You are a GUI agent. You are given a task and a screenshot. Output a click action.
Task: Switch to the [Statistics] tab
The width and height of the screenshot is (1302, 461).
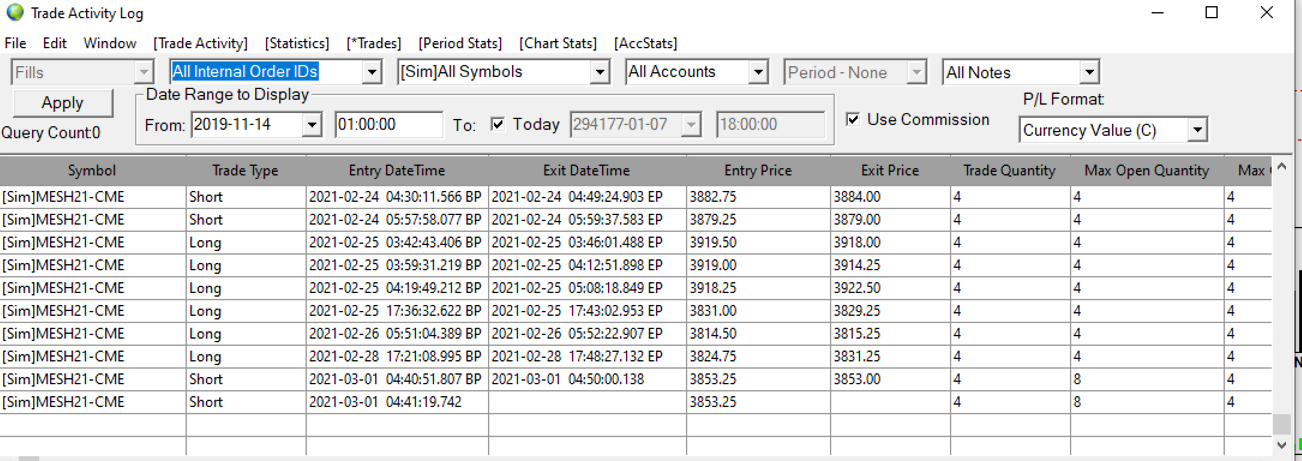[x=297, y=43]
